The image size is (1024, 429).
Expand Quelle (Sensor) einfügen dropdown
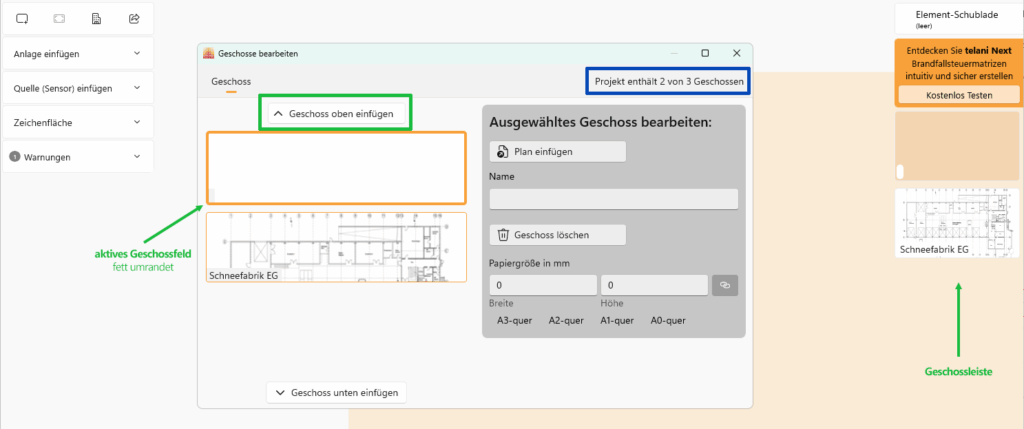tap(78, 88)
